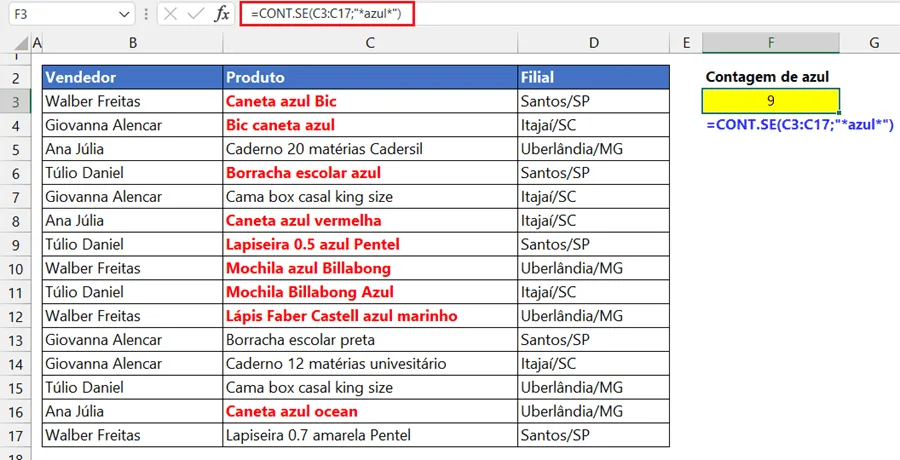Click the Name Box showing F3

pos(72,15)
